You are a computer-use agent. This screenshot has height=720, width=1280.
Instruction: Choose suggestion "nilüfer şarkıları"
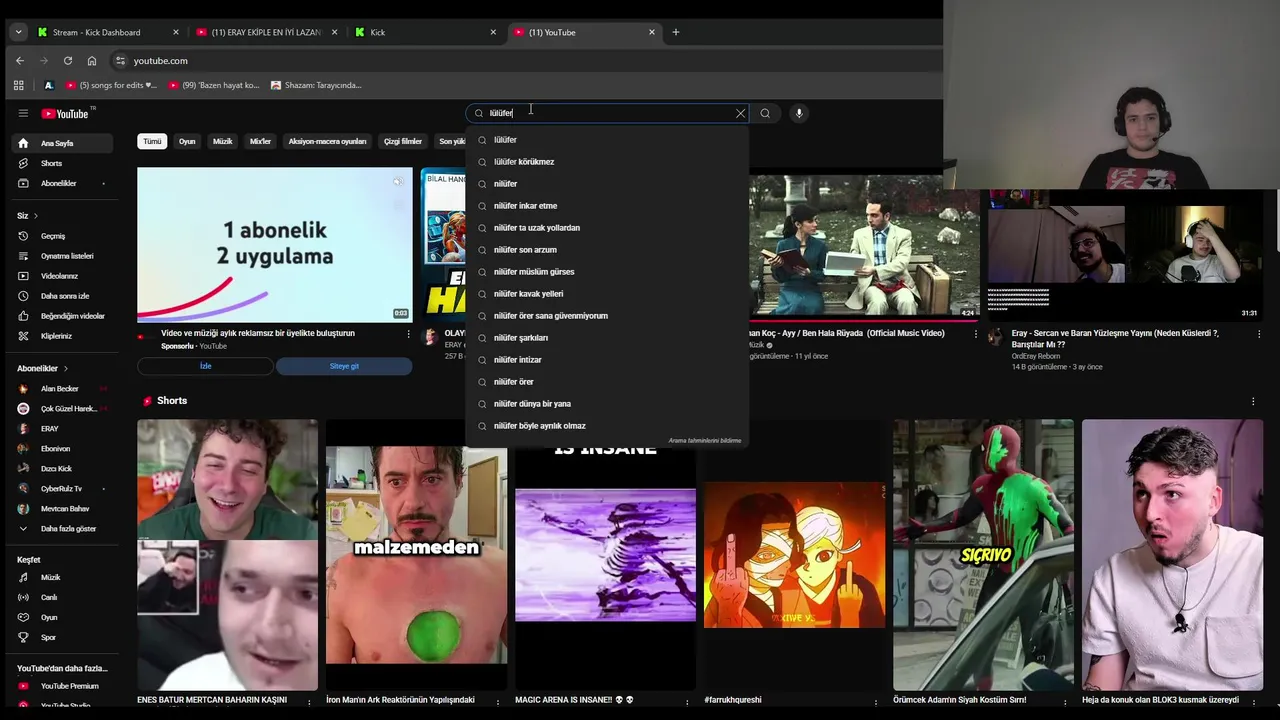tap(607, 338)
